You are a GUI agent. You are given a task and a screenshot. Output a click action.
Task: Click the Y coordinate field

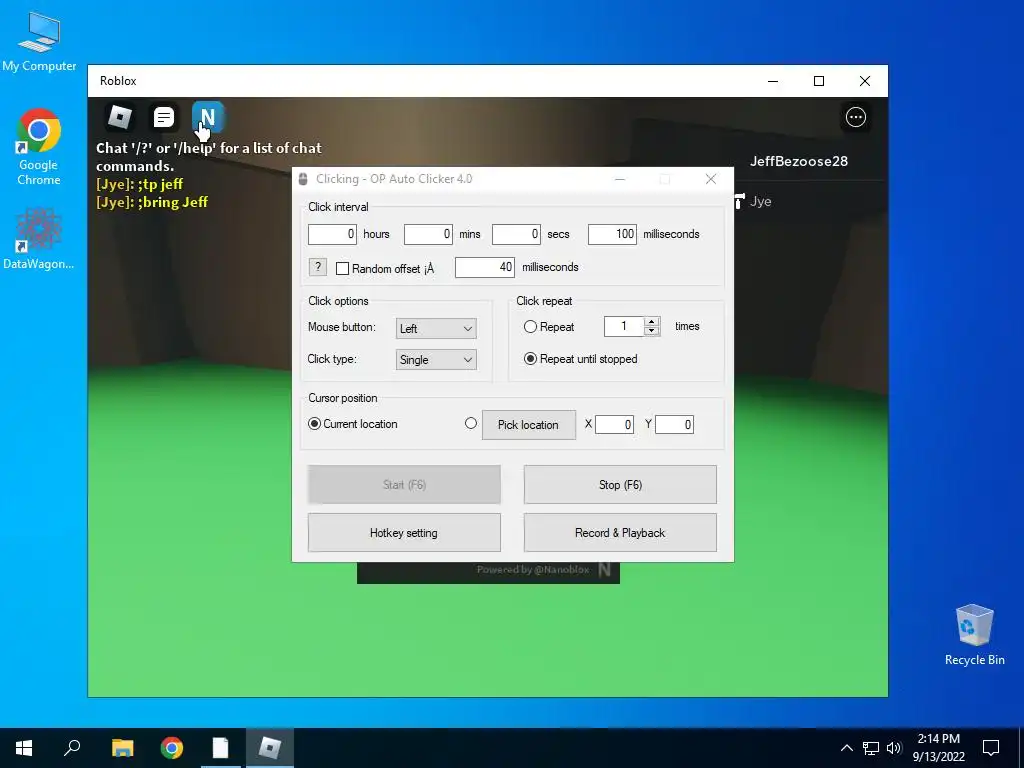click(x=674, y=424)
